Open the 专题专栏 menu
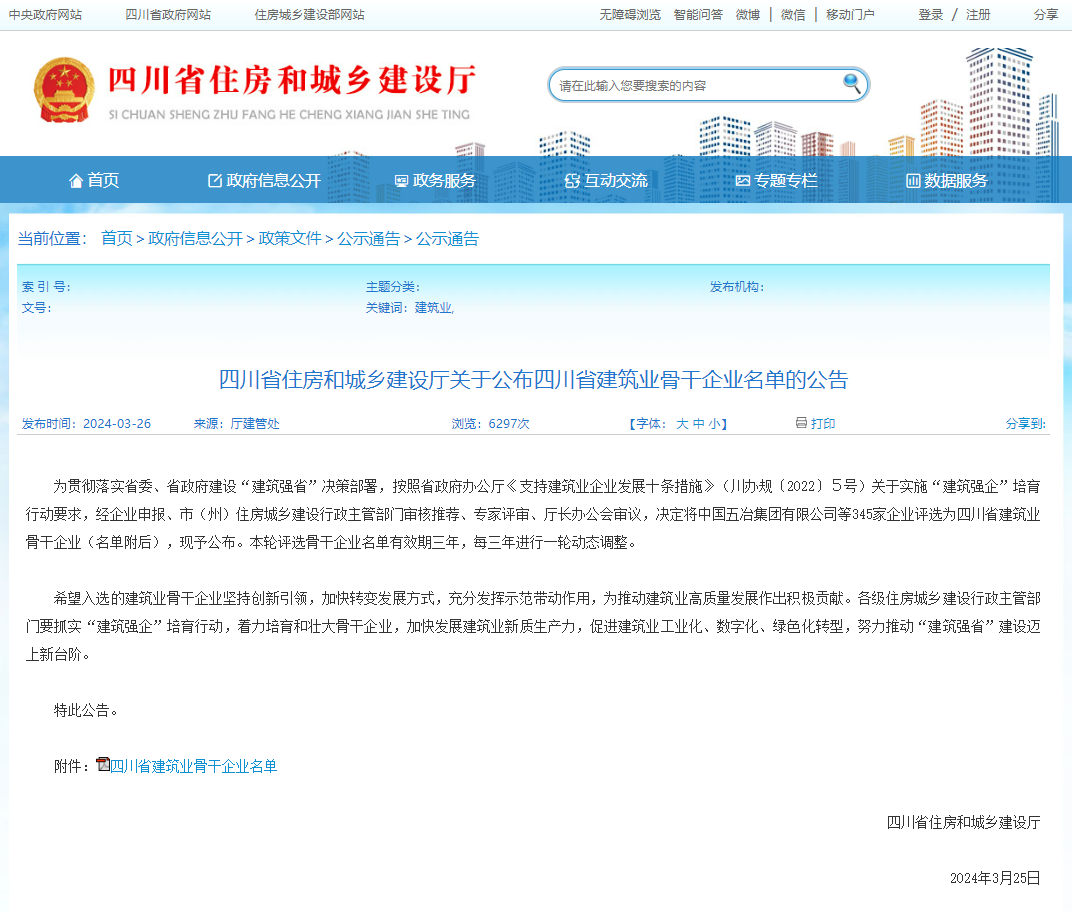 click(779, 180)
